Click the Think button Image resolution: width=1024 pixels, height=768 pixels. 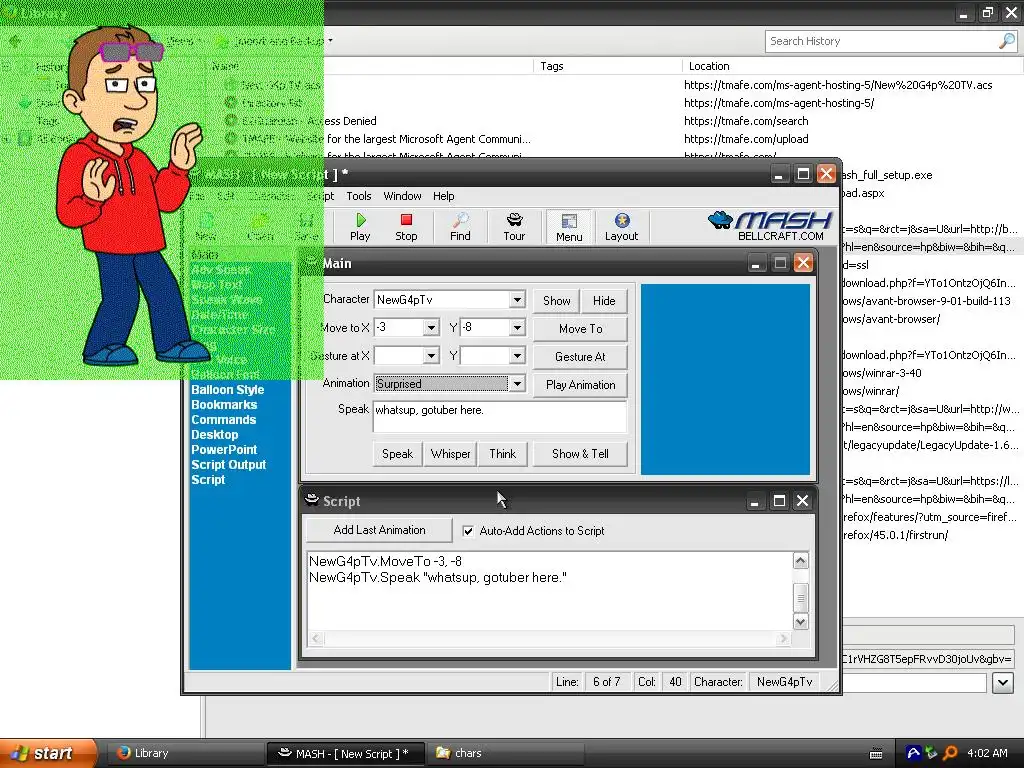[x=502, y=454]
